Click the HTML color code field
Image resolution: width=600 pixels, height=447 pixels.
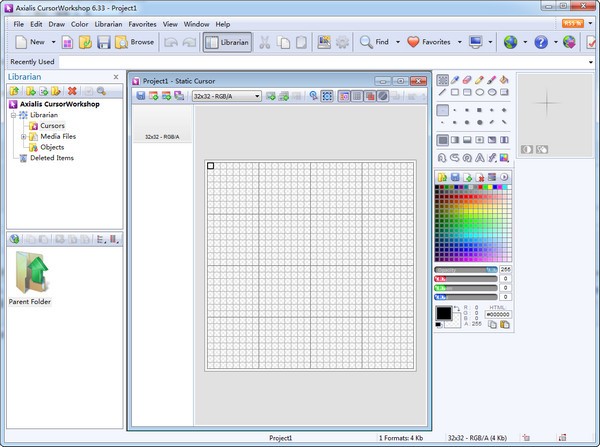pos(498,314)
